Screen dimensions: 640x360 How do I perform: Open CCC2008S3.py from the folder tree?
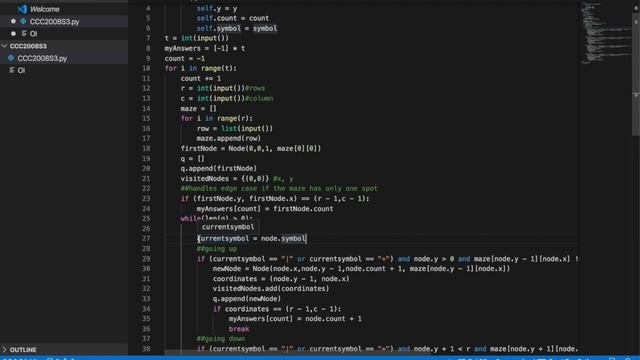(x=42, y=58)
